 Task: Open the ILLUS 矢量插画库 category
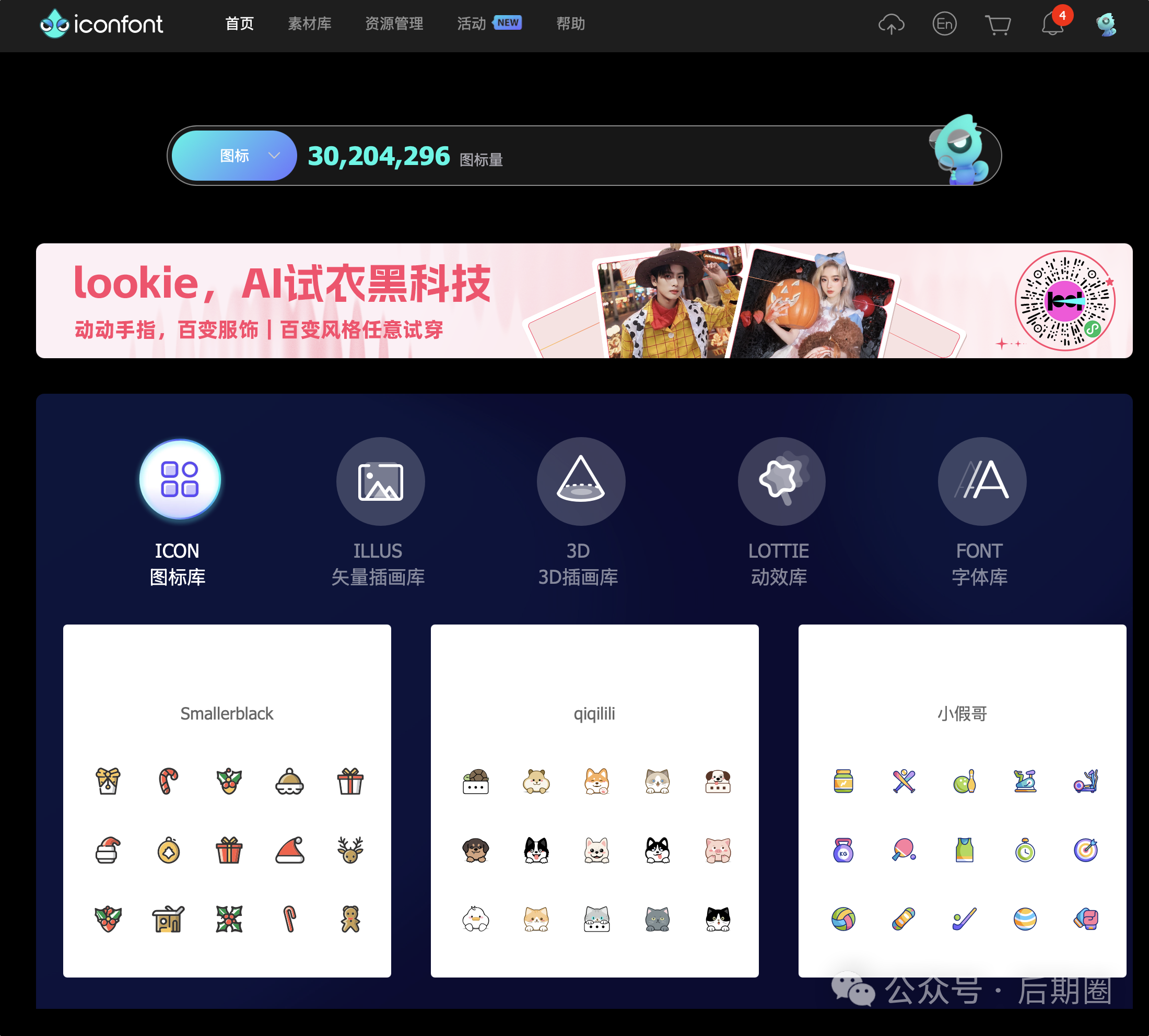tap(380, 480)
